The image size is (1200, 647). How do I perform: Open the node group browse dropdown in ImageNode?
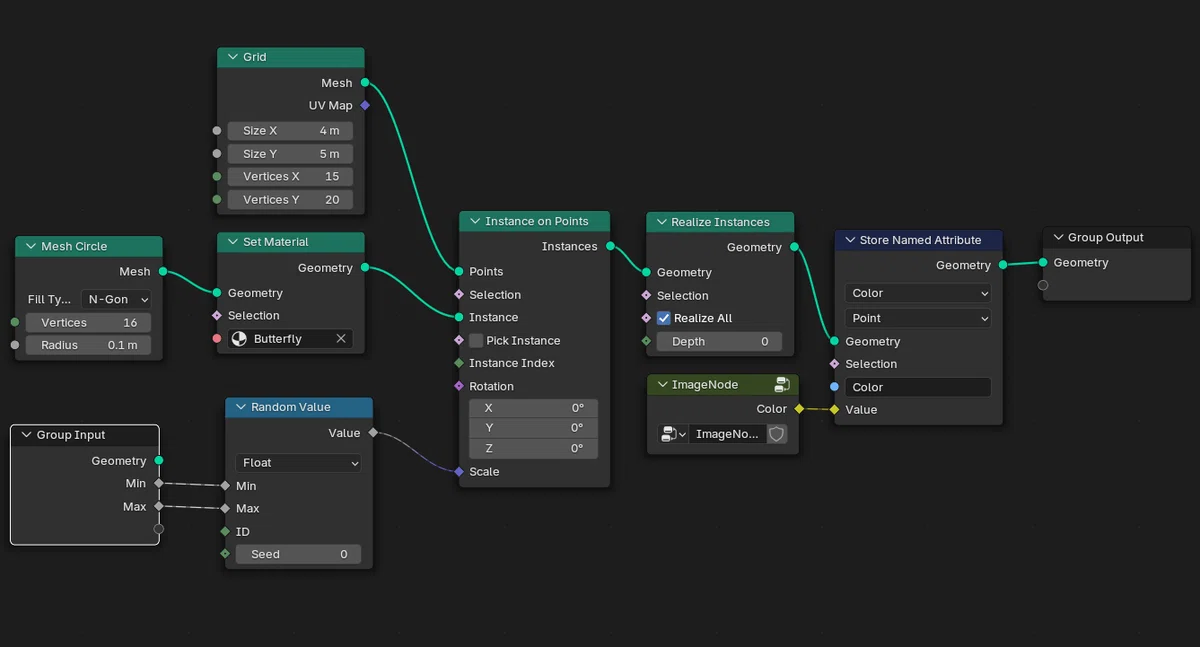(673, 434)
